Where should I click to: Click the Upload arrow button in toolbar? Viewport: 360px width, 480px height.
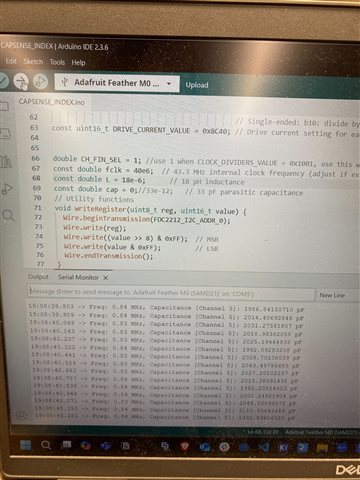pos(21,81)
